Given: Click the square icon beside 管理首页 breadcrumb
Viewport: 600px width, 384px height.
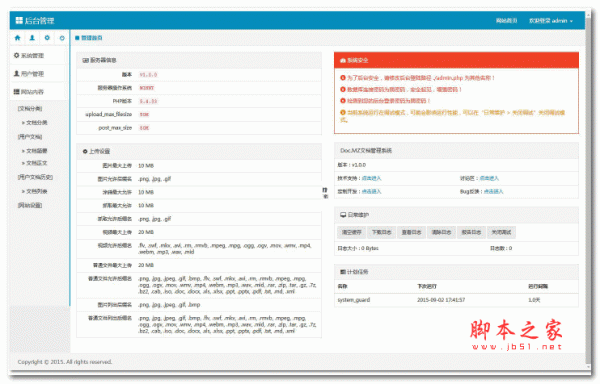Looking at the screenshot, I should [77, 38].
